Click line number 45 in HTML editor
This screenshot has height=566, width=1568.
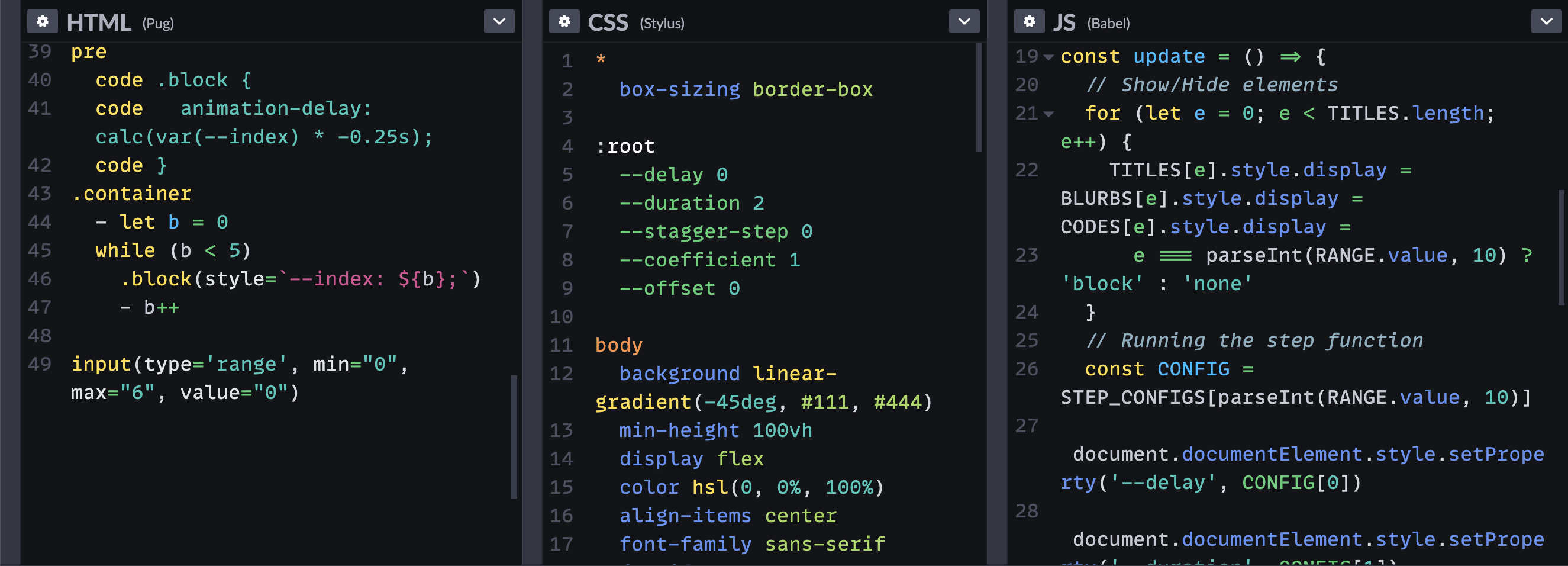coord(40,250)
